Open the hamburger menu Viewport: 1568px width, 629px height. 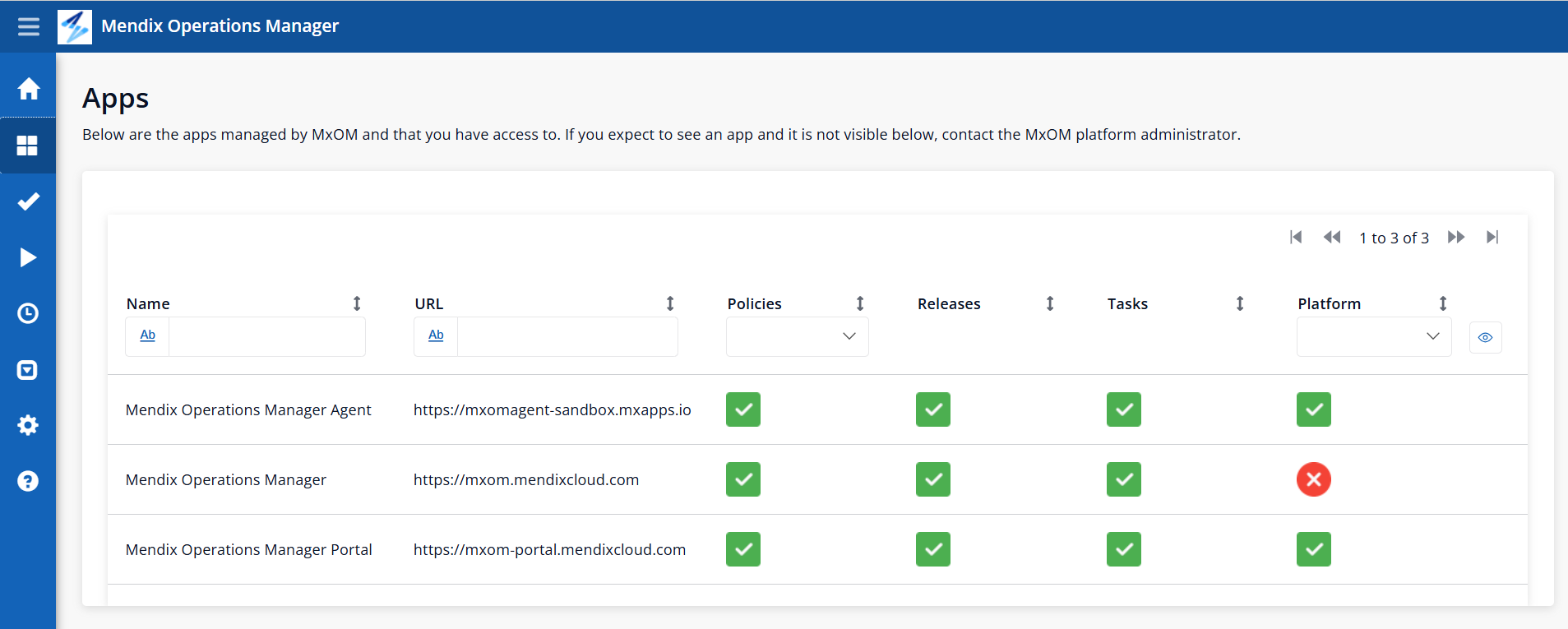coord(29,26)
